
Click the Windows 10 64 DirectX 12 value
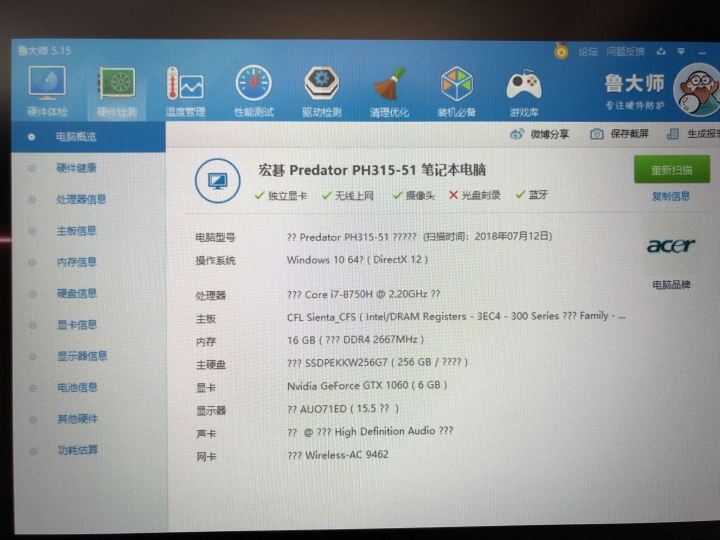pos(357,260)
